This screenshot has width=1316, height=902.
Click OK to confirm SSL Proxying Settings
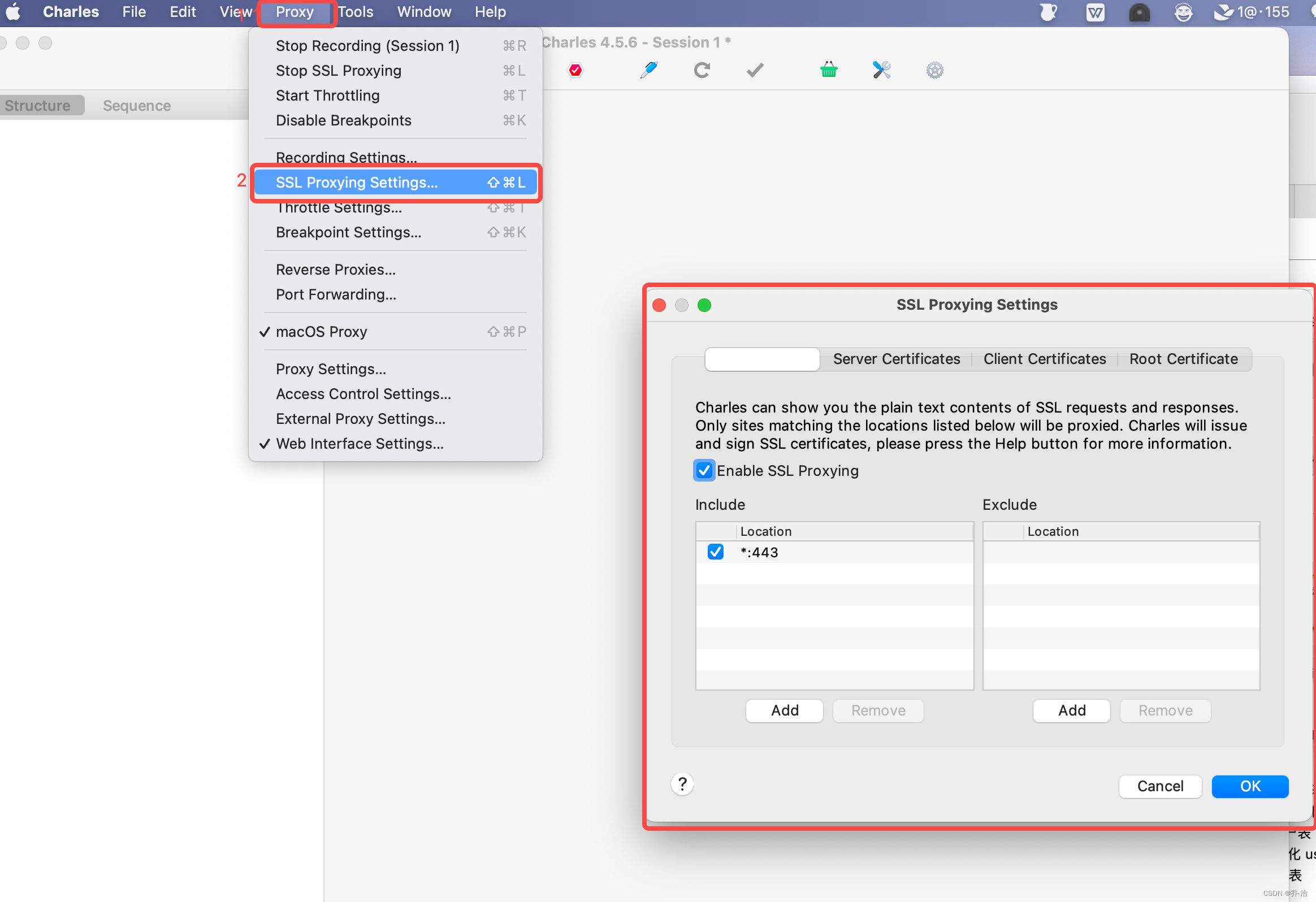point(1250,785)
